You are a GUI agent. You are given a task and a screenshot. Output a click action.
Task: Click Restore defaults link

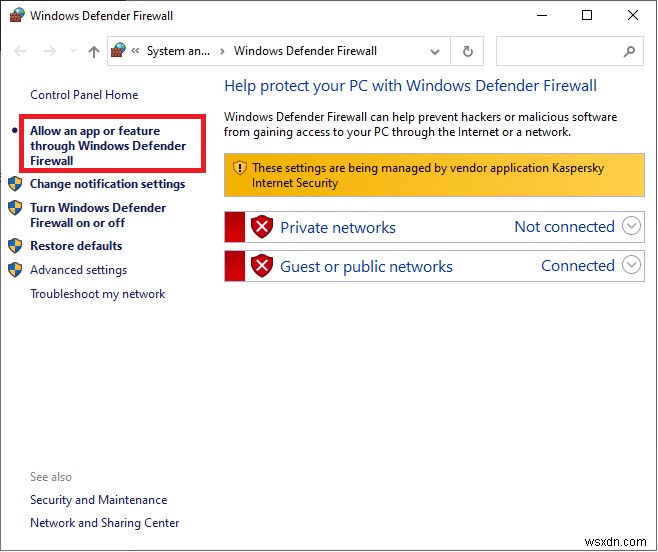[76, 246]
